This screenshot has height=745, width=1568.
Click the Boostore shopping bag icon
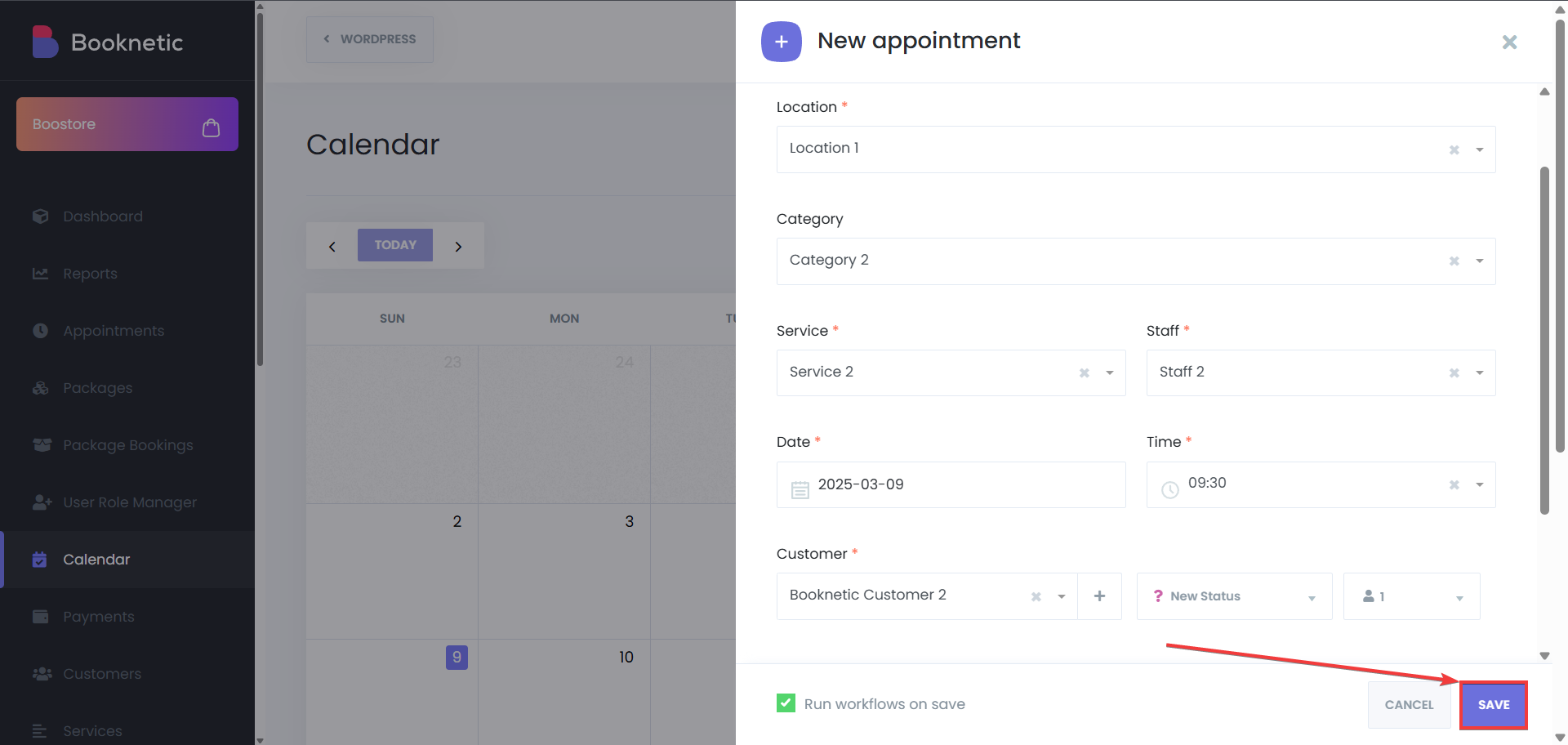[211, 127]
